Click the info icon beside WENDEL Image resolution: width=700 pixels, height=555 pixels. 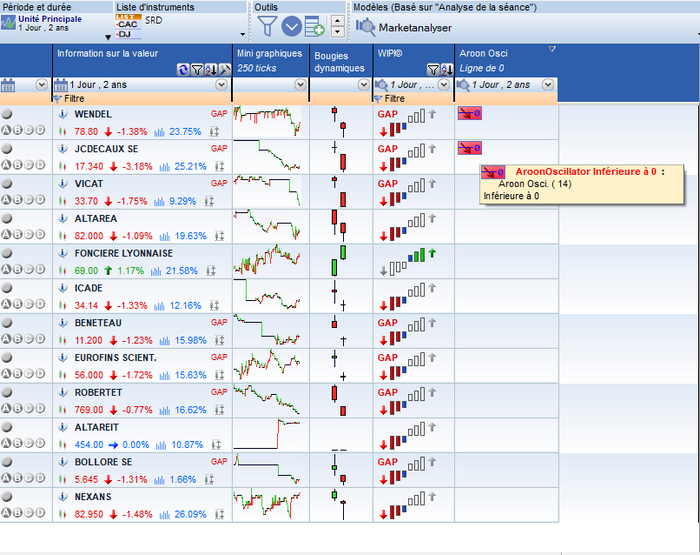coord(63,114)
